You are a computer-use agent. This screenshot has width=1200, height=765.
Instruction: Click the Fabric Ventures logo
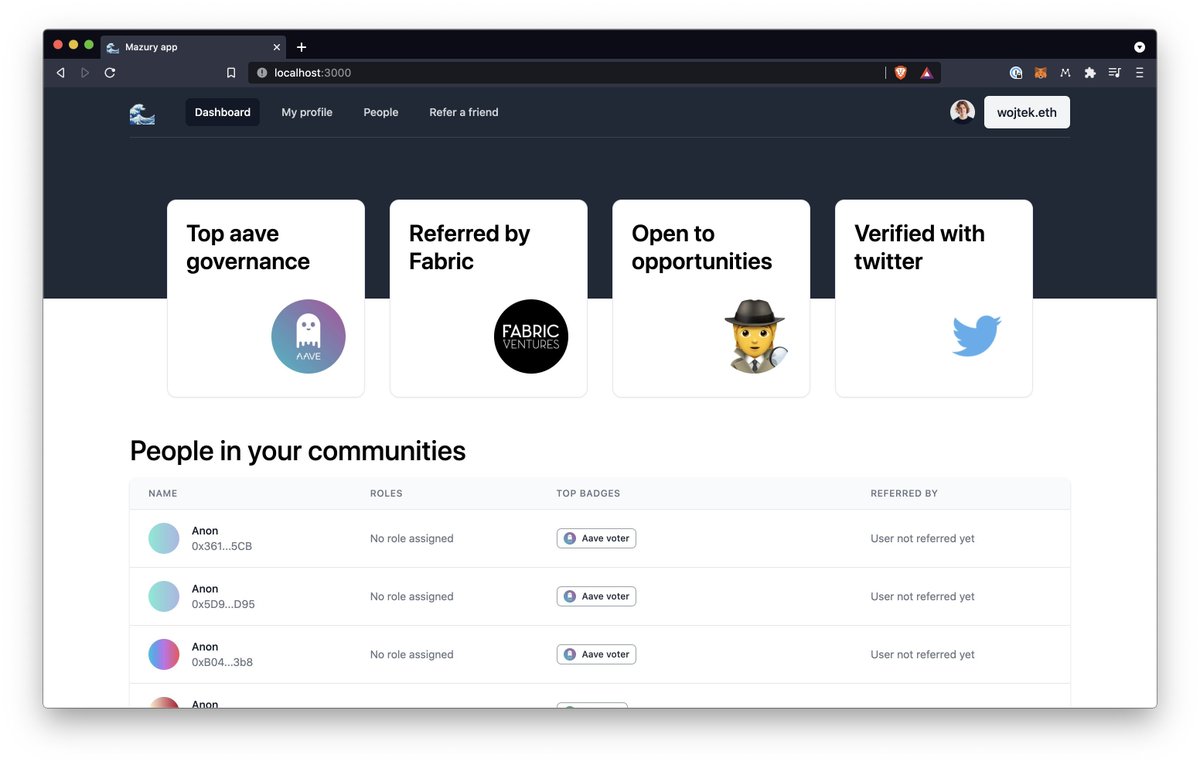(531, 337)
